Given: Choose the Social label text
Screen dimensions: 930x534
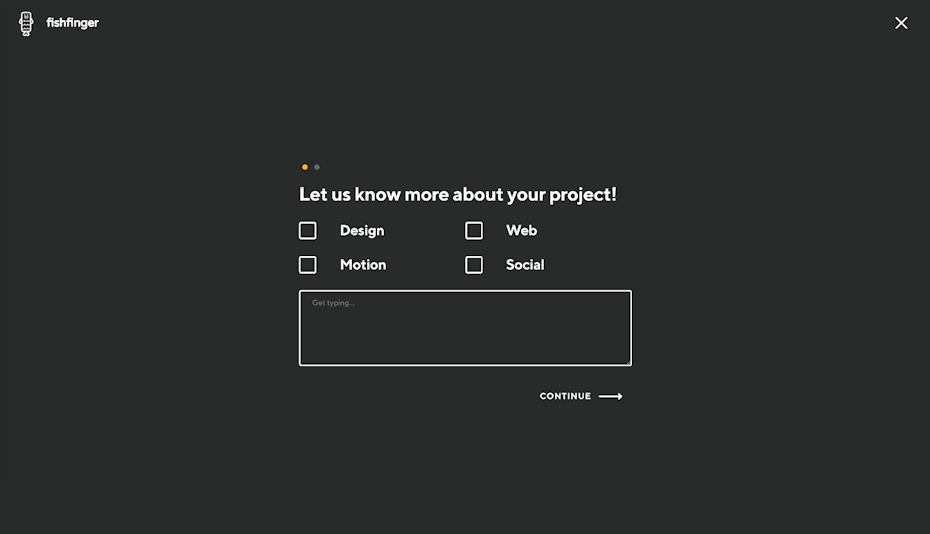Looking at the screenshot, I should (525, 265).
